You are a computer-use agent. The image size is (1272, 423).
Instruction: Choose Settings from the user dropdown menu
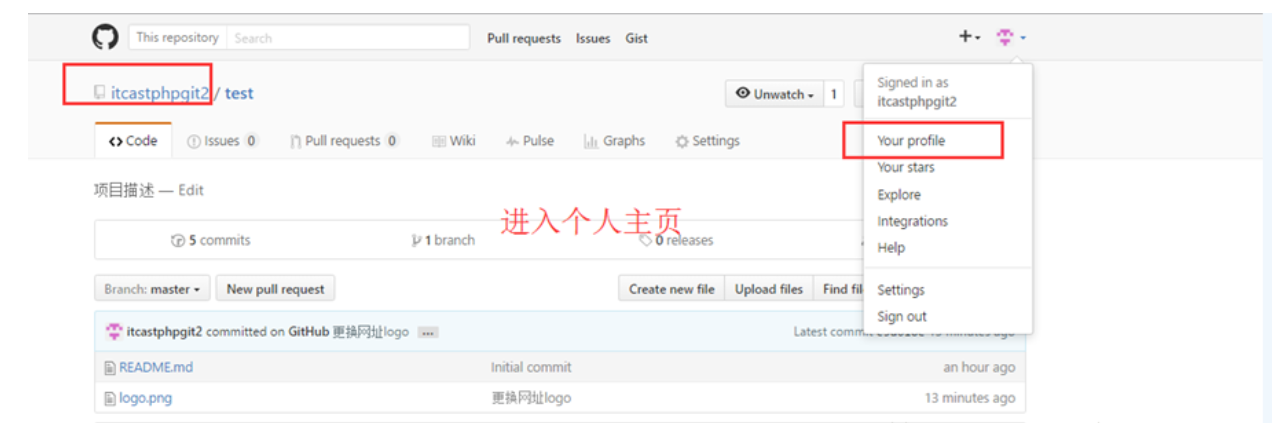point(901,290)
